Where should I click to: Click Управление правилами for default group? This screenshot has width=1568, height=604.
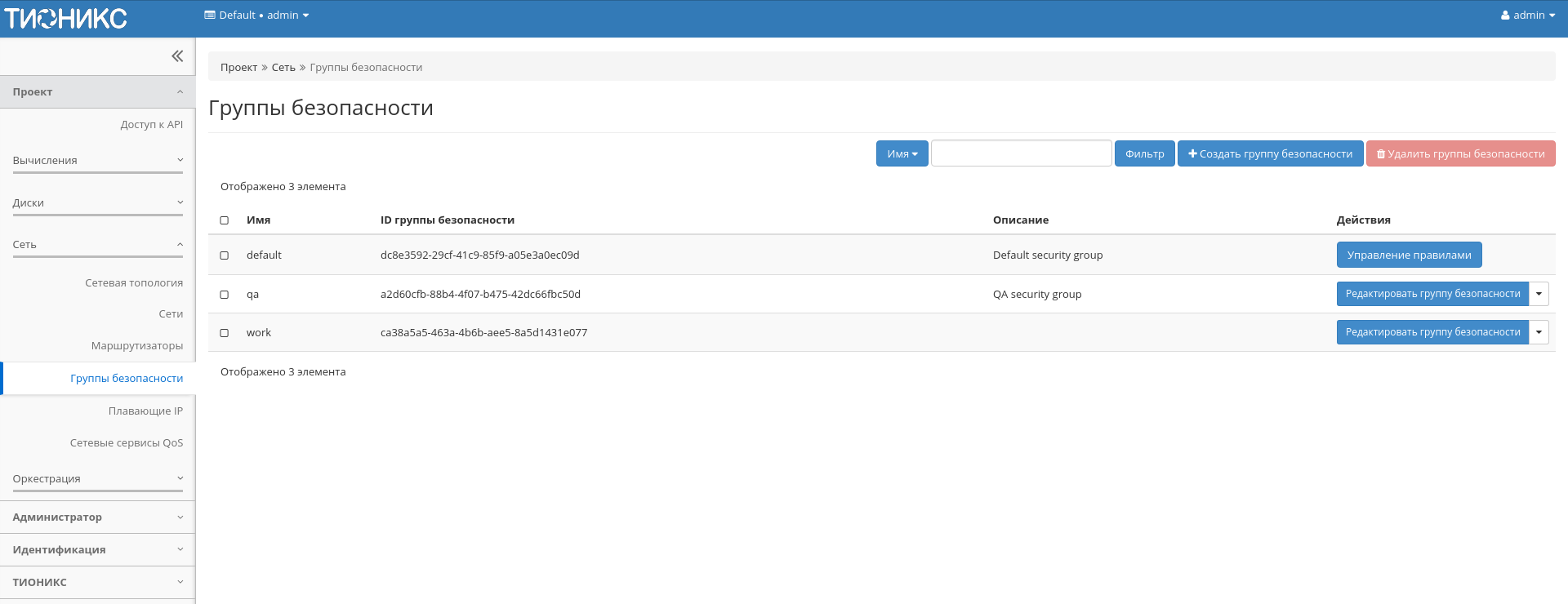click(1409, 255)
